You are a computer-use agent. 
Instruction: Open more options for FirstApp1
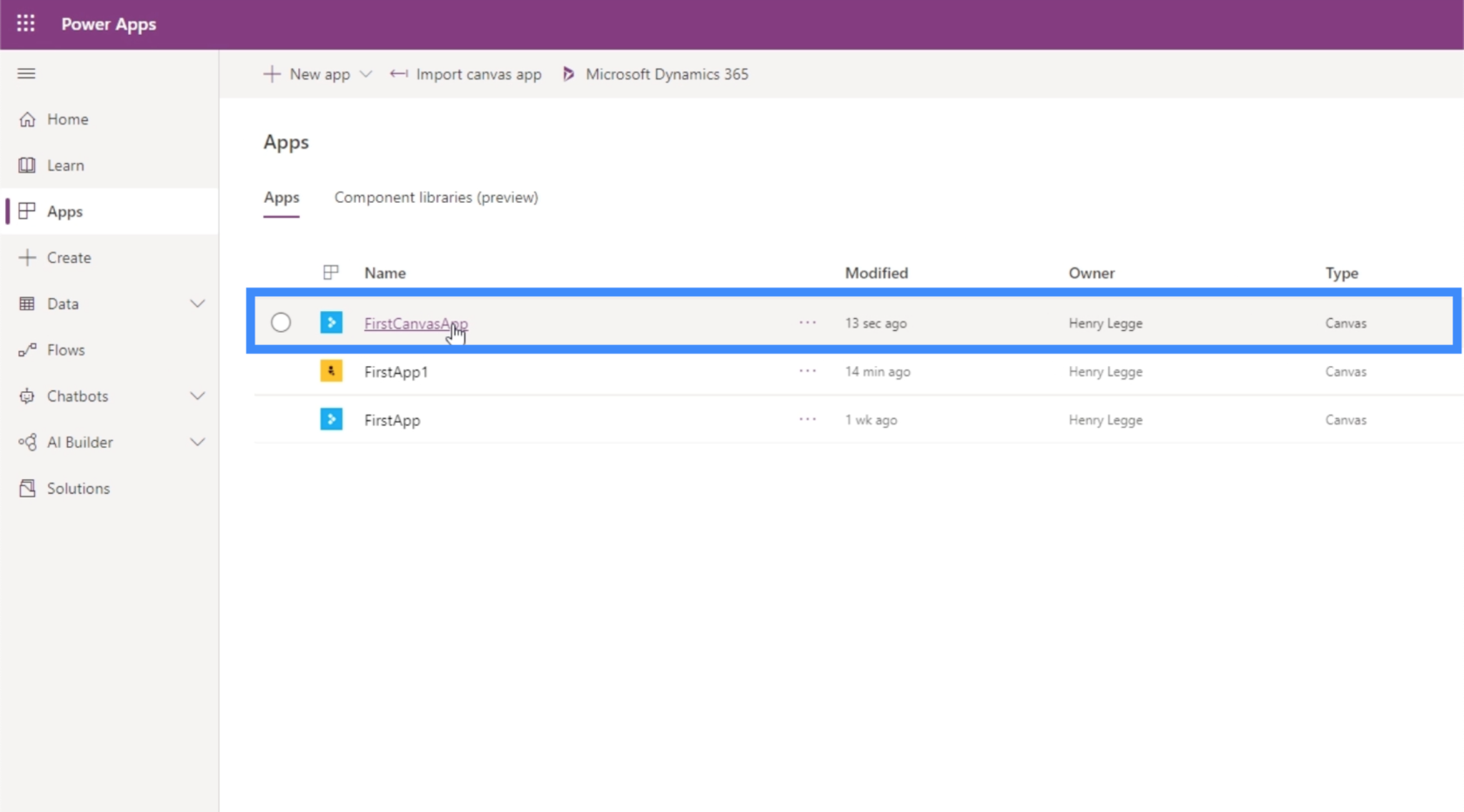(x=808, y=371)
